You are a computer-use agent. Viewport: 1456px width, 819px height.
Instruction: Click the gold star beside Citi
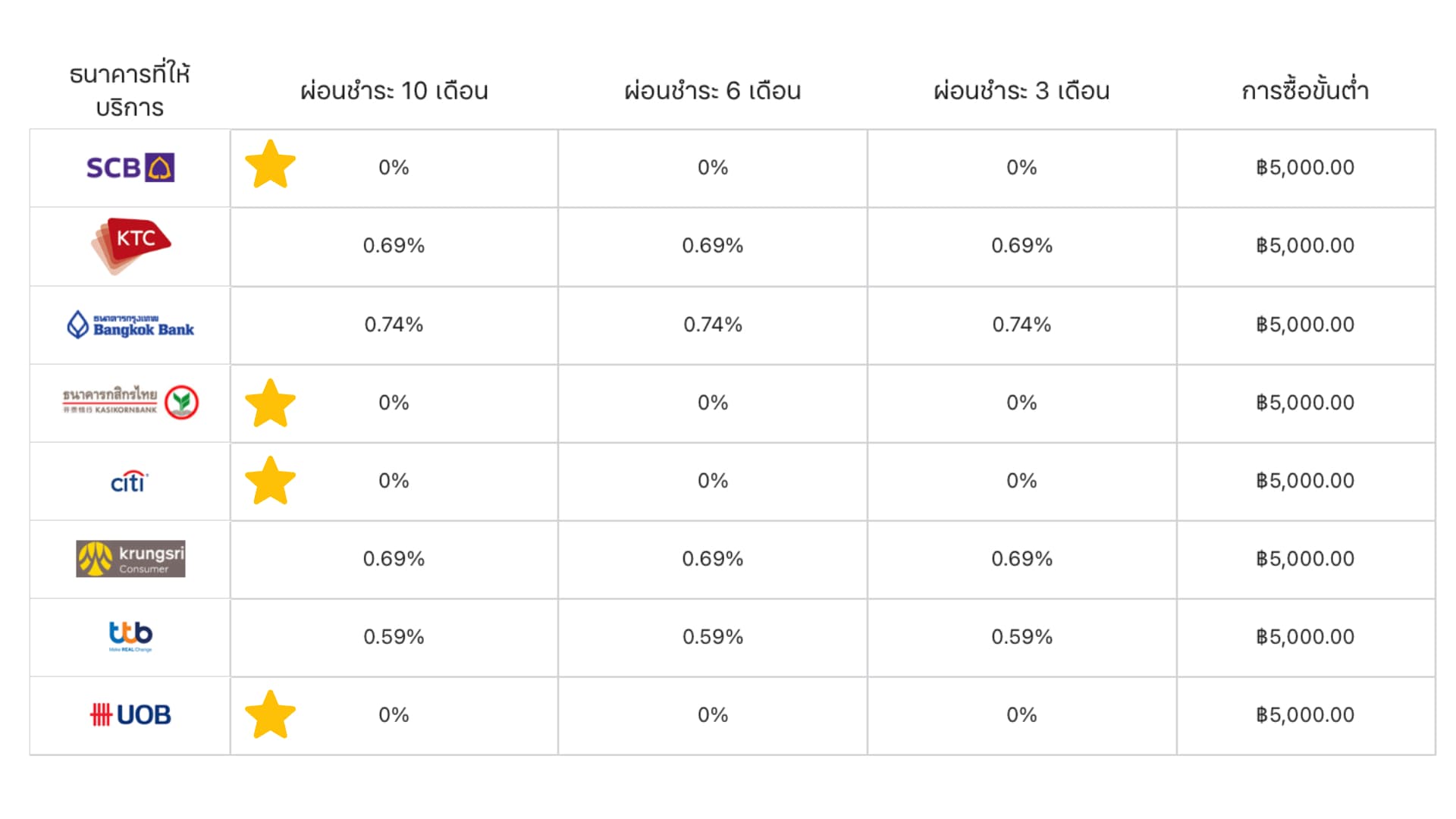[x=270, y=482]
